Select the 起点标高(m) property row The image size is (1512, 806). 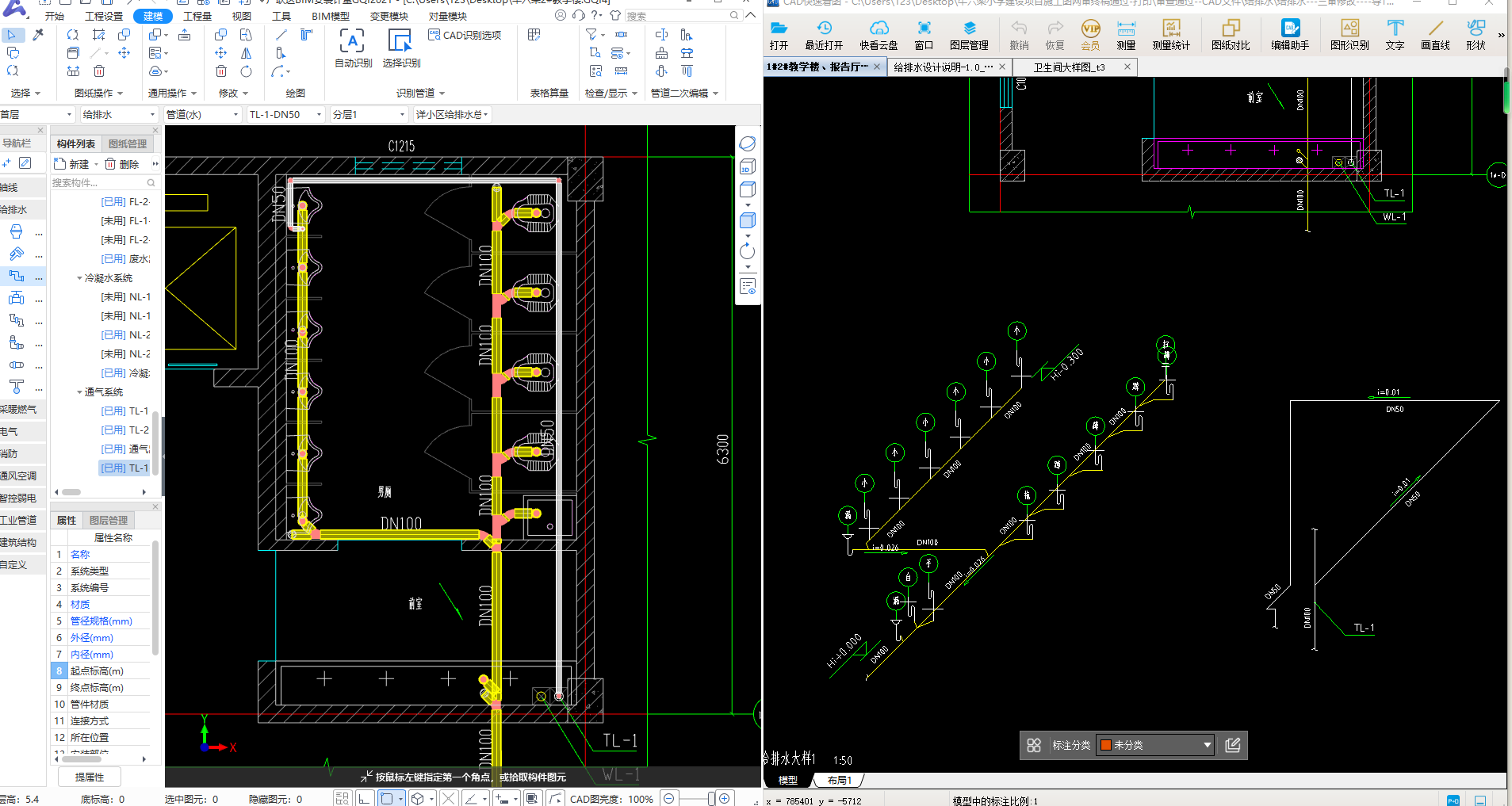pyautogui.click(x=101, y=670)
